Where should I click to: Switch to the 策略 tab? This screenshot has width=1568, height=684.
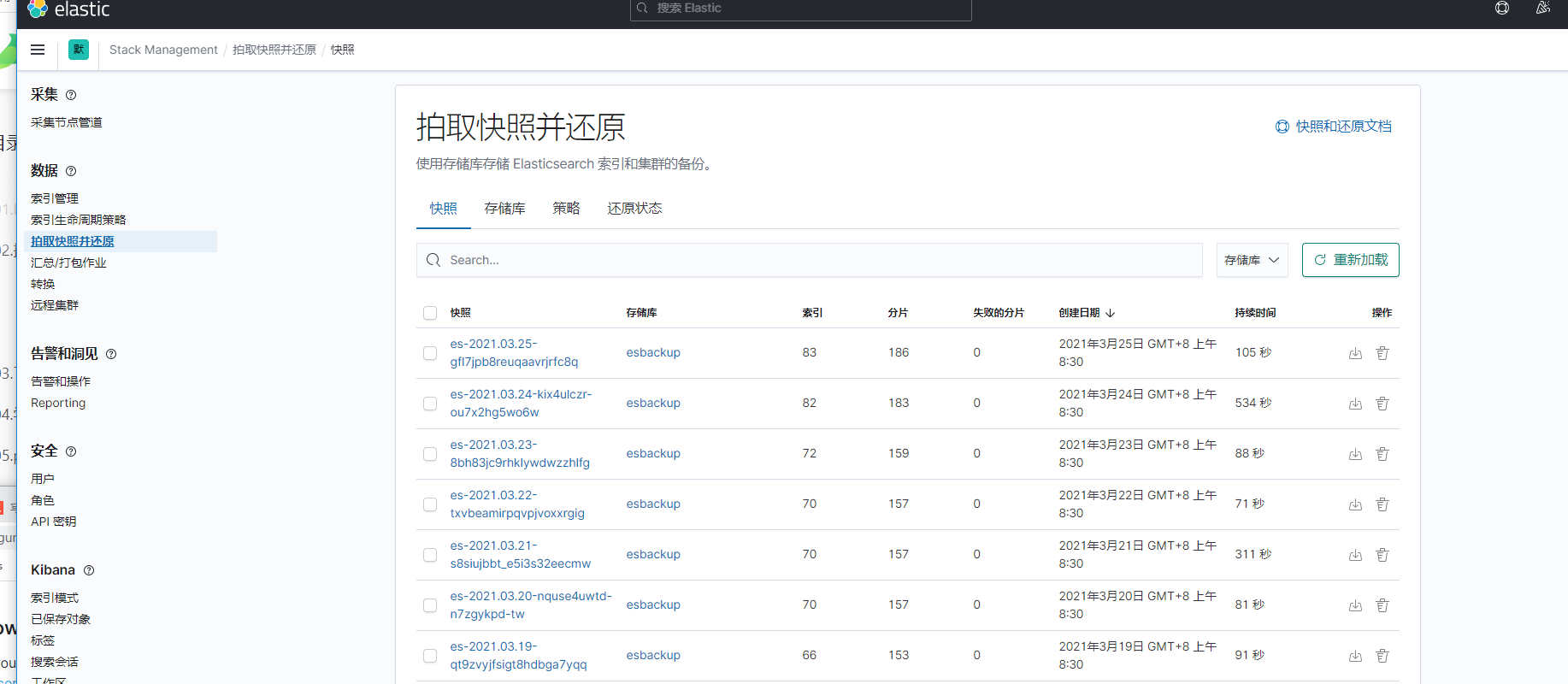click(566, 209)
